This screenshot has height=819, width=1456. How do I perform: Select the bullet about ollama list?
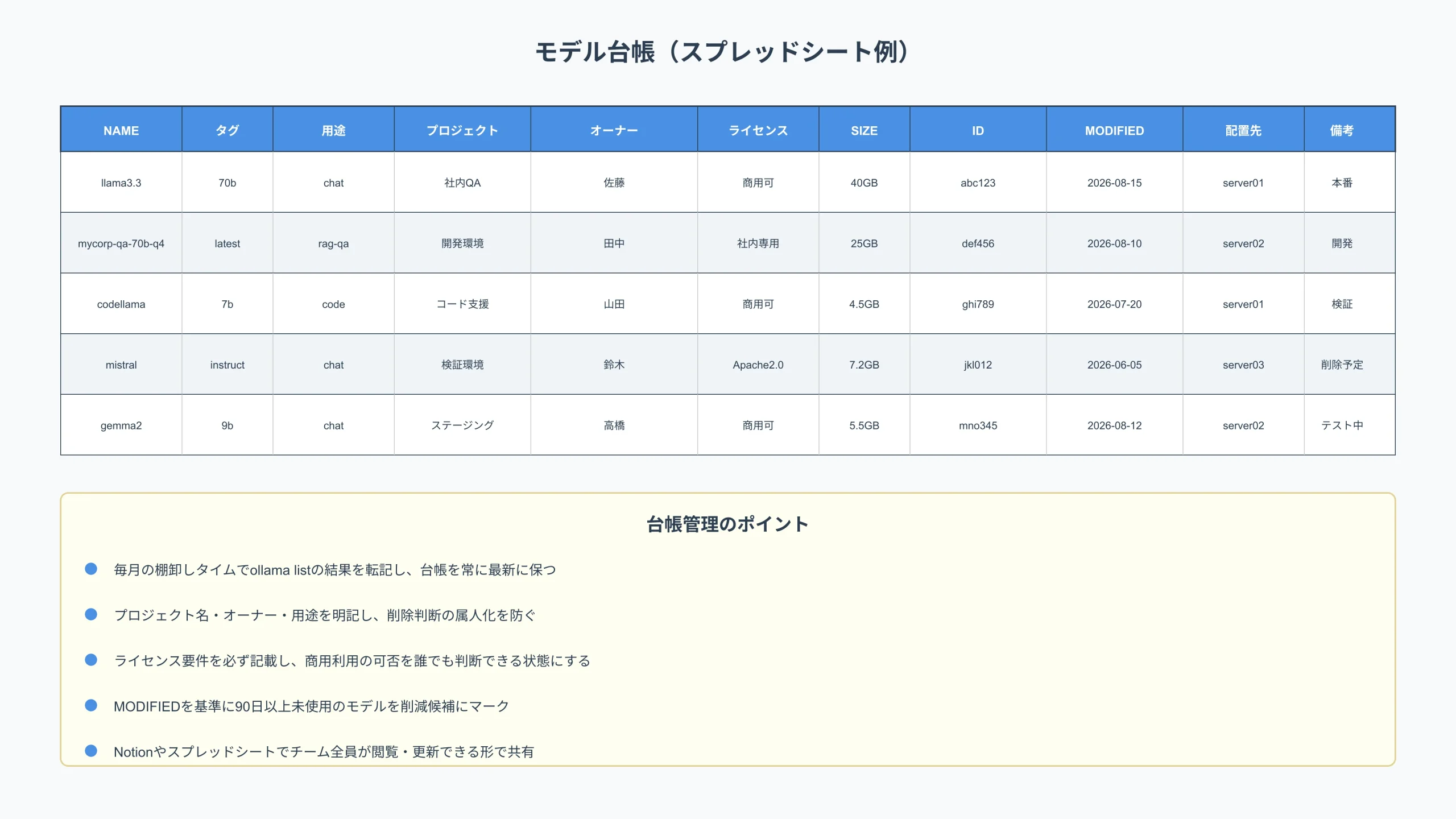[334, 569]
